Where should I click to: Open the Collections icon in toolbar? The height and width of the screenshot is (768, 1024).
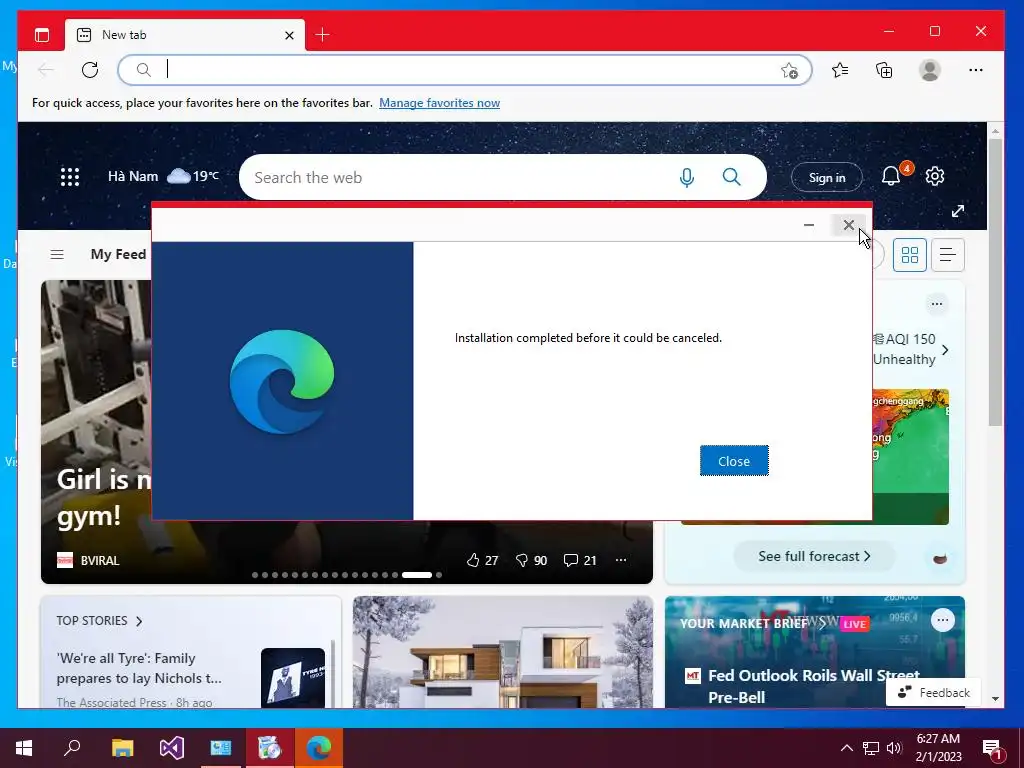(884, 70)
